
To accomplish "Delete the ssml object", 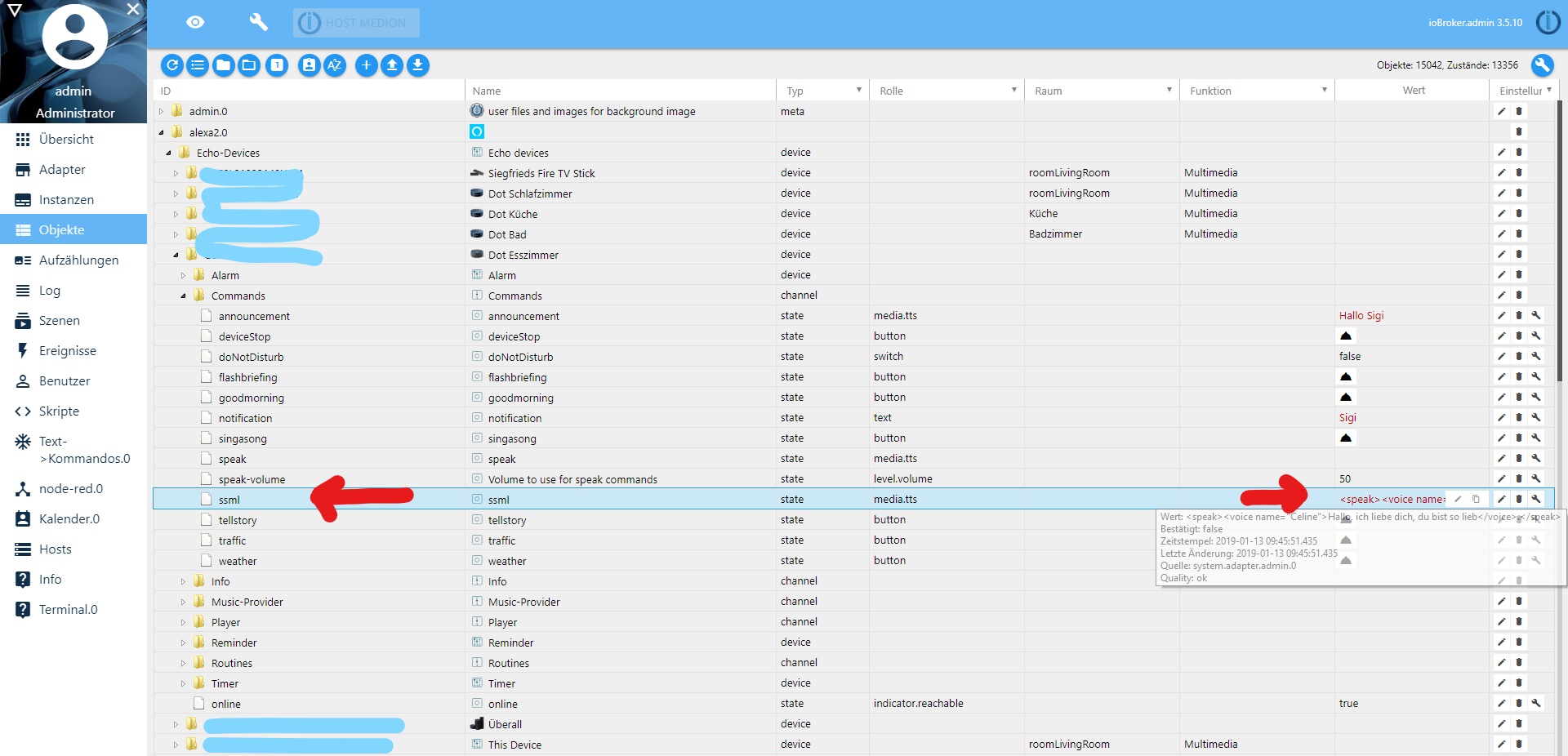I will pos(1519,499).
